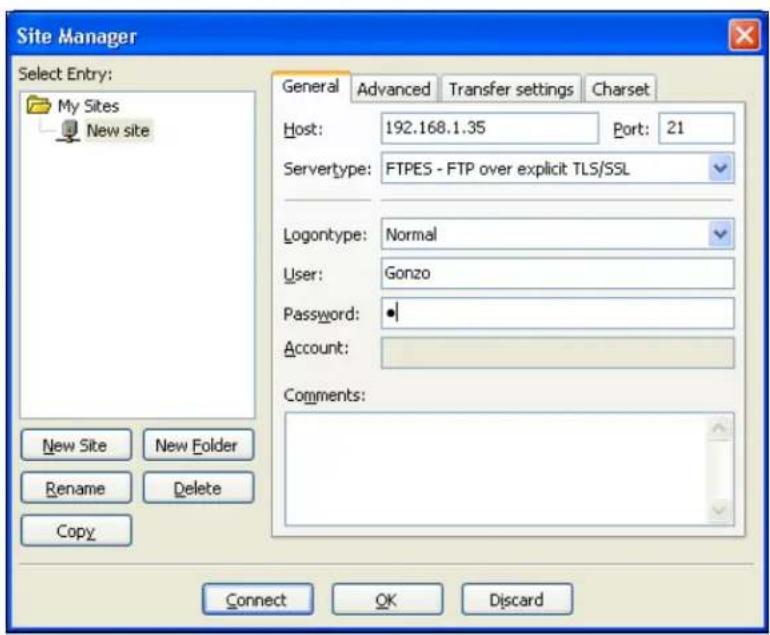Open the Advanced tab
This screenshot has width=770, height=635.
[394, 89]
